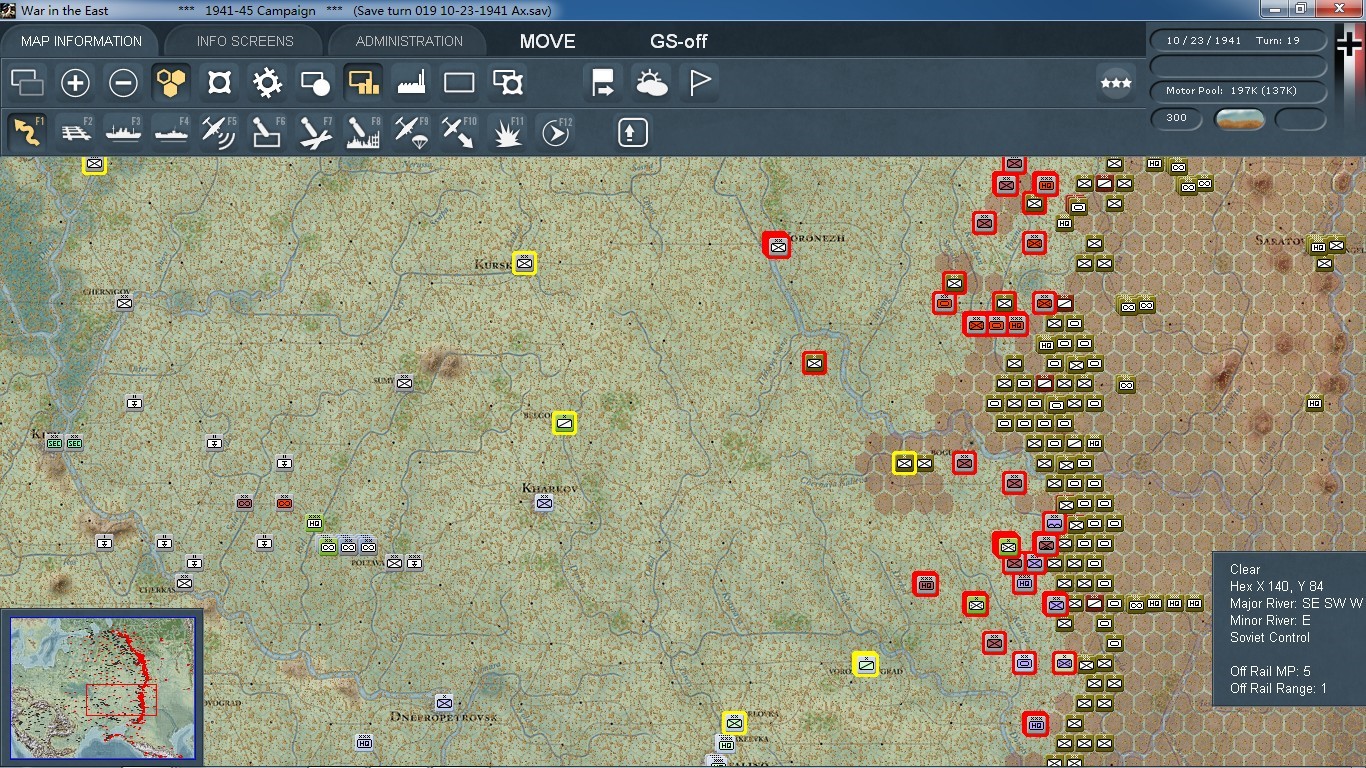This screenshot has width=1366, height=768.
Task: Show weather with the sun-cloud icon
Action: (651, 83)
